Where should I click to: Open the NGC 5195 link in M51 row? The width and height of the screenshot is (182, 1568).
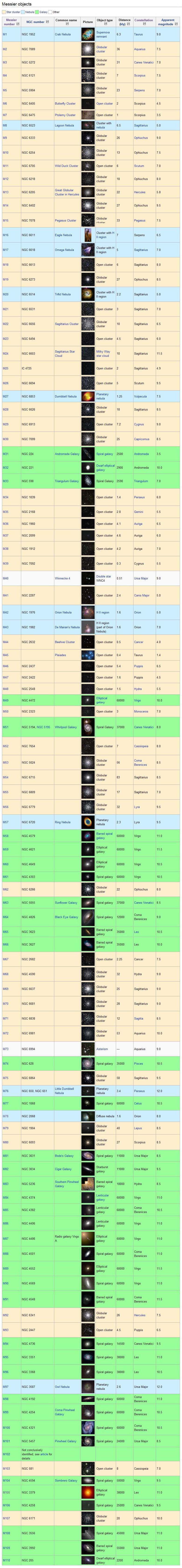click(x=44, y=727)
